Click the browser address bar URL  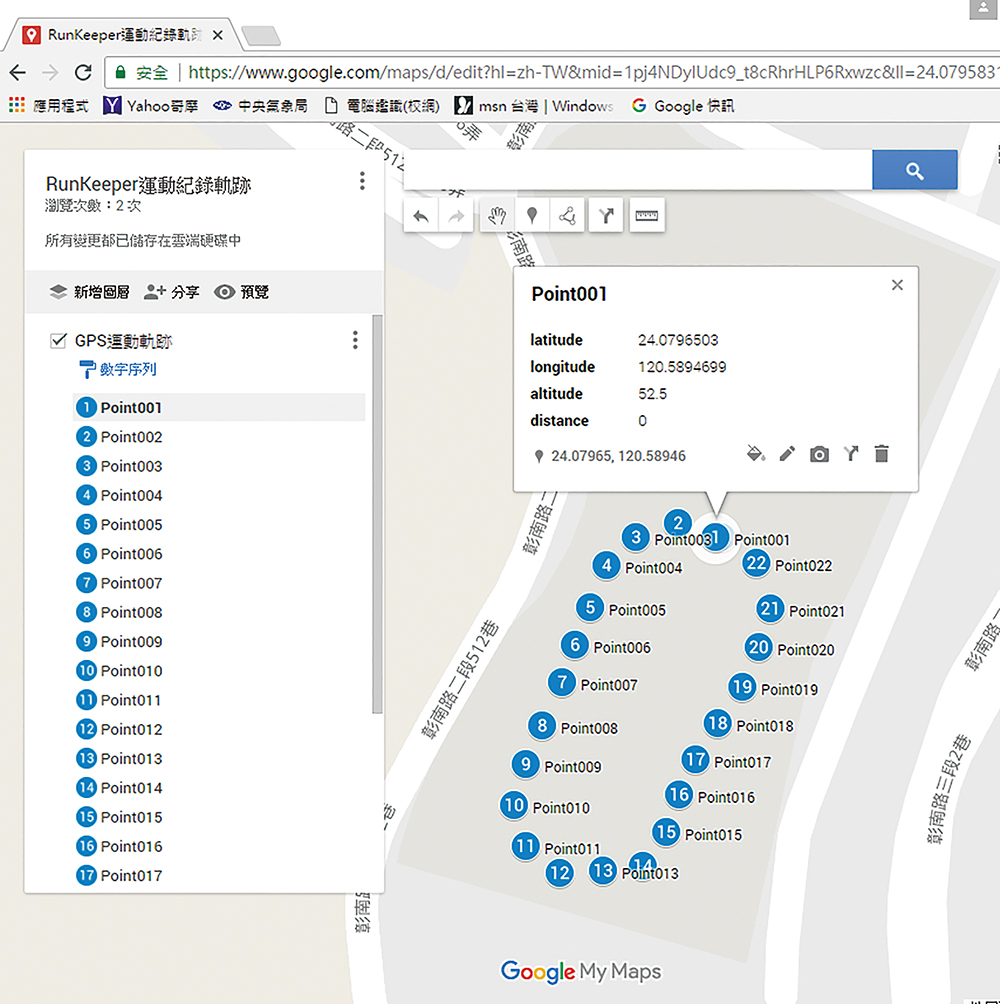(592, 72)
